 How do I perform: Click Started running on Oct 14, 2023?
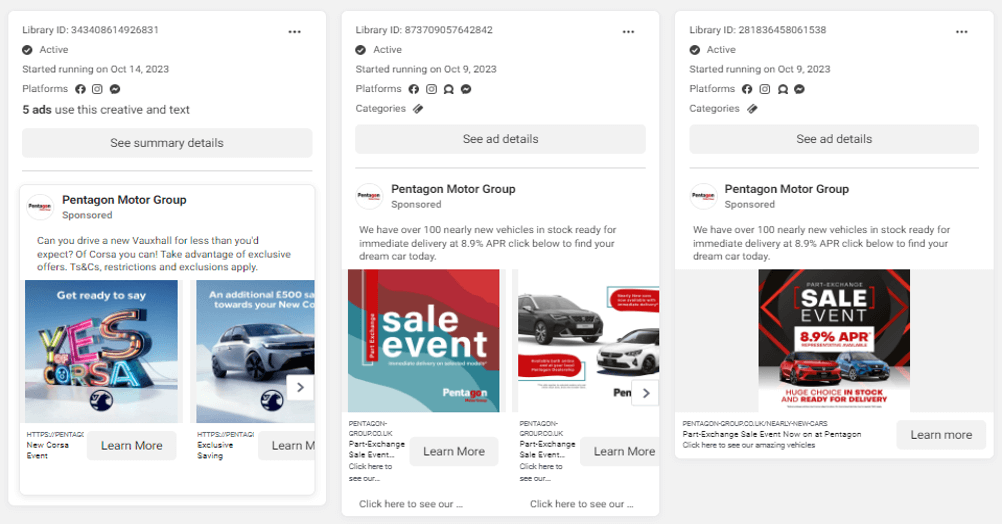tap(95, 69)
